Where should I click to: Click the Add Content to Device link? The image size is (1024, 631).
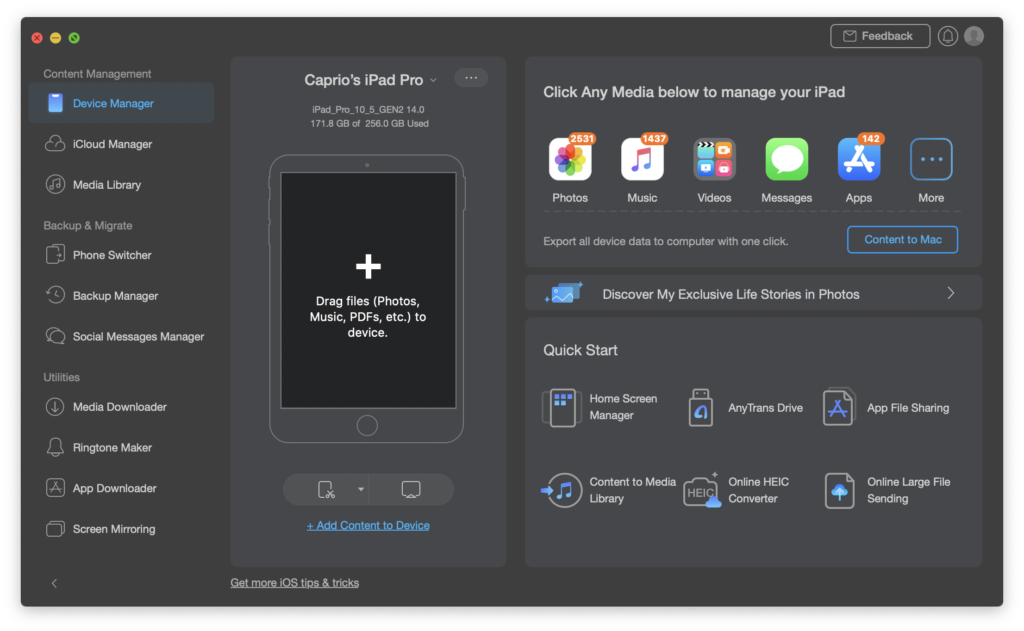(368, 525)
